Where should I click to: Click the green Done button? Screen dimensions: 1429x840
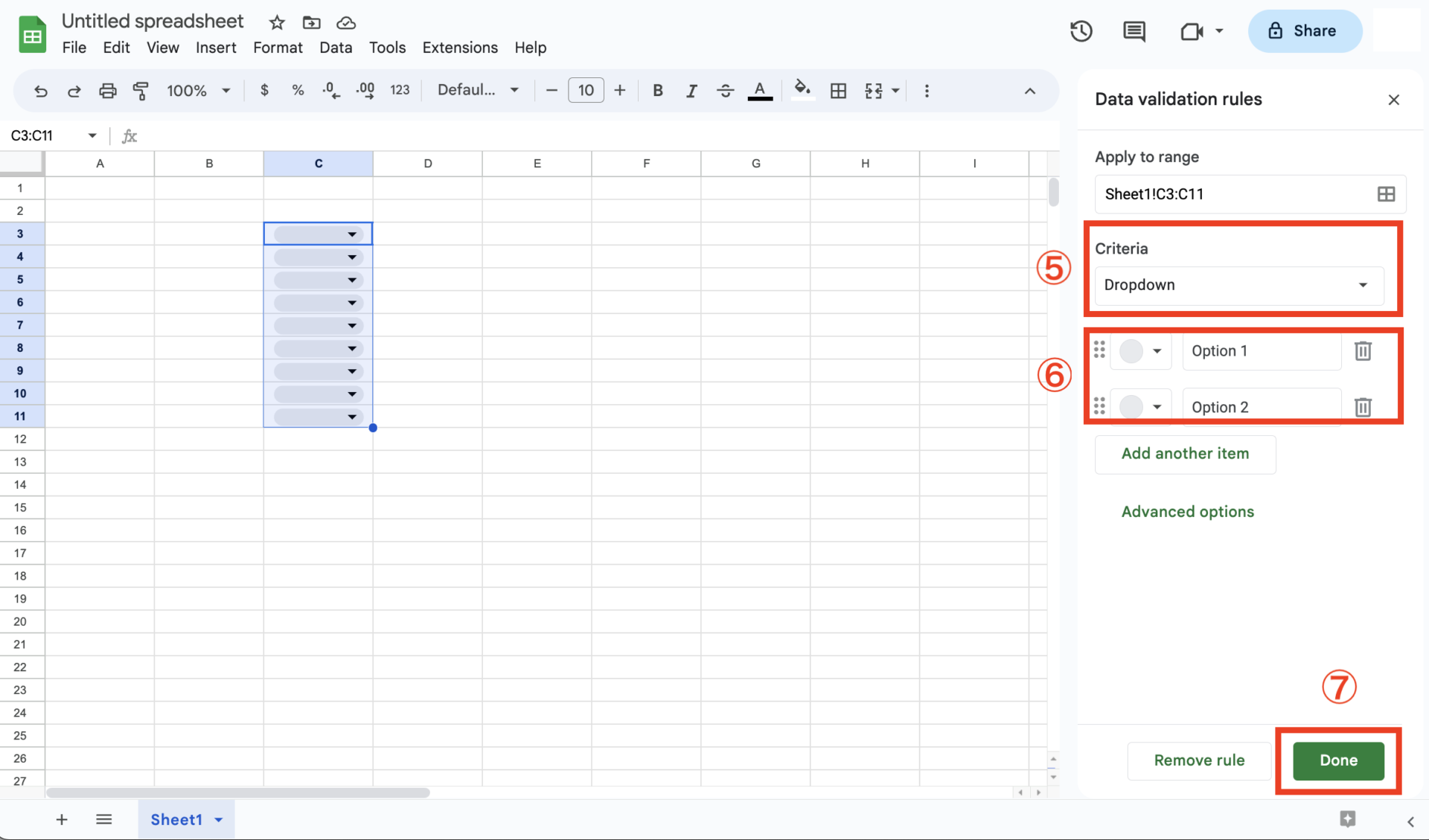pos(1338,760)
